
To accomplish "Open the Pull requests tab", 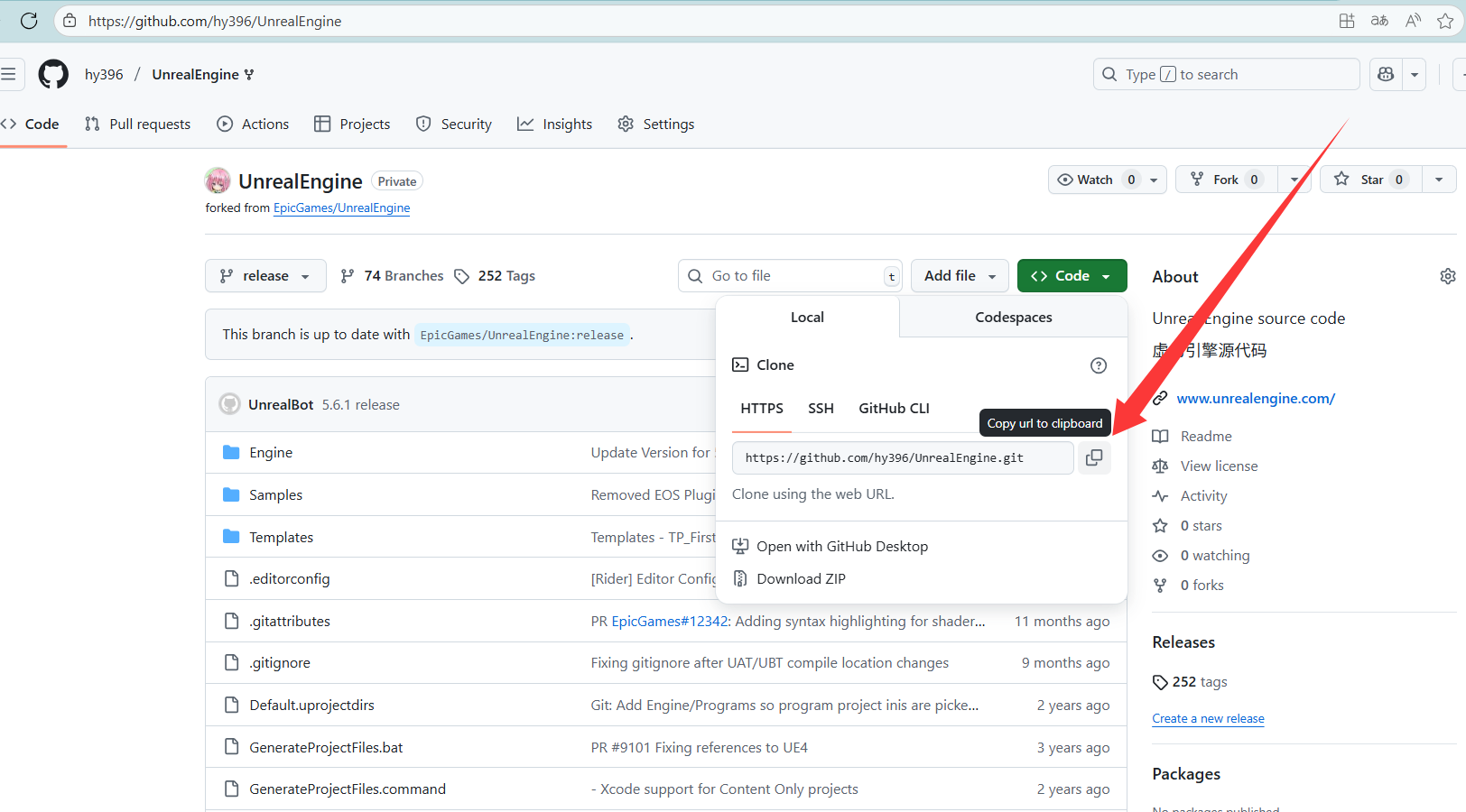I will pyautogui.click(x=137, y=124).
